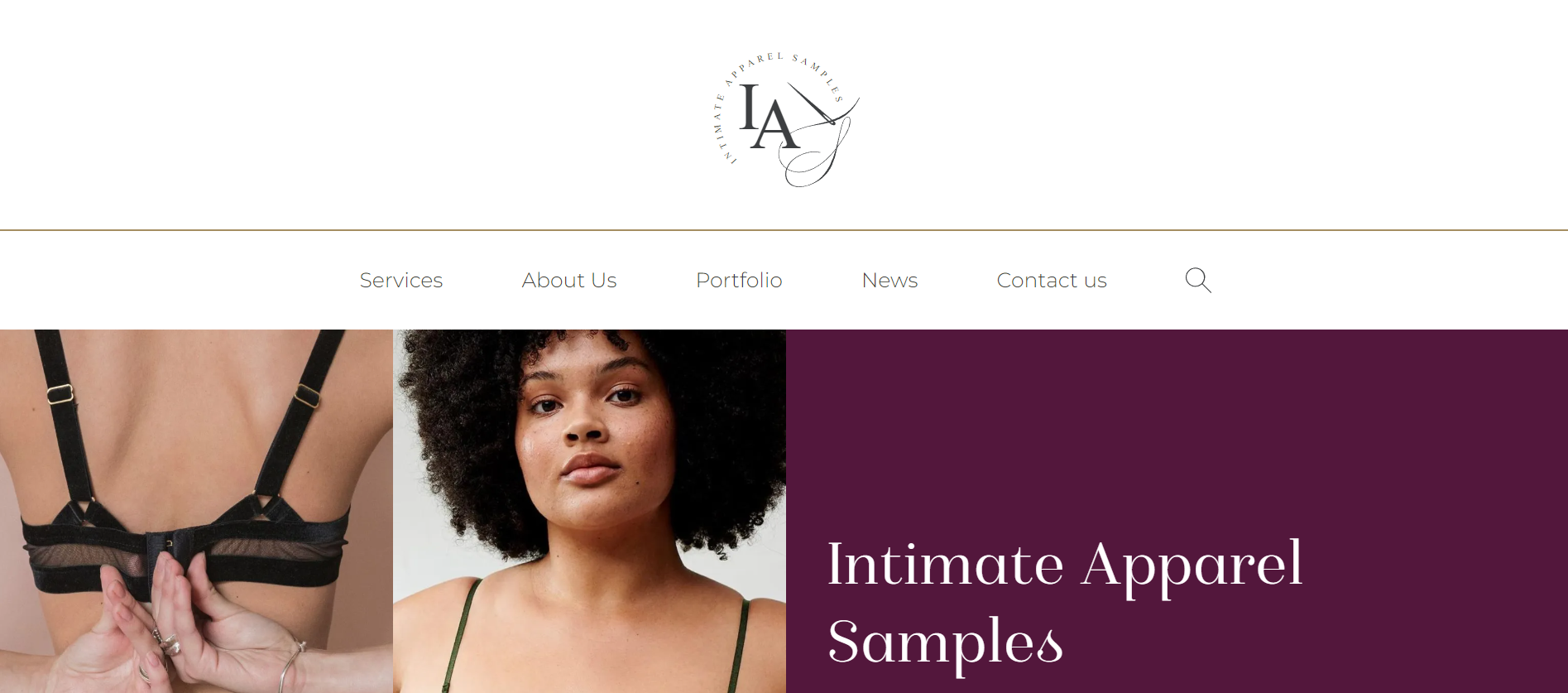Open the Services menu item
This screenshot has height=693, width=1568.
(x=401, y=281)
